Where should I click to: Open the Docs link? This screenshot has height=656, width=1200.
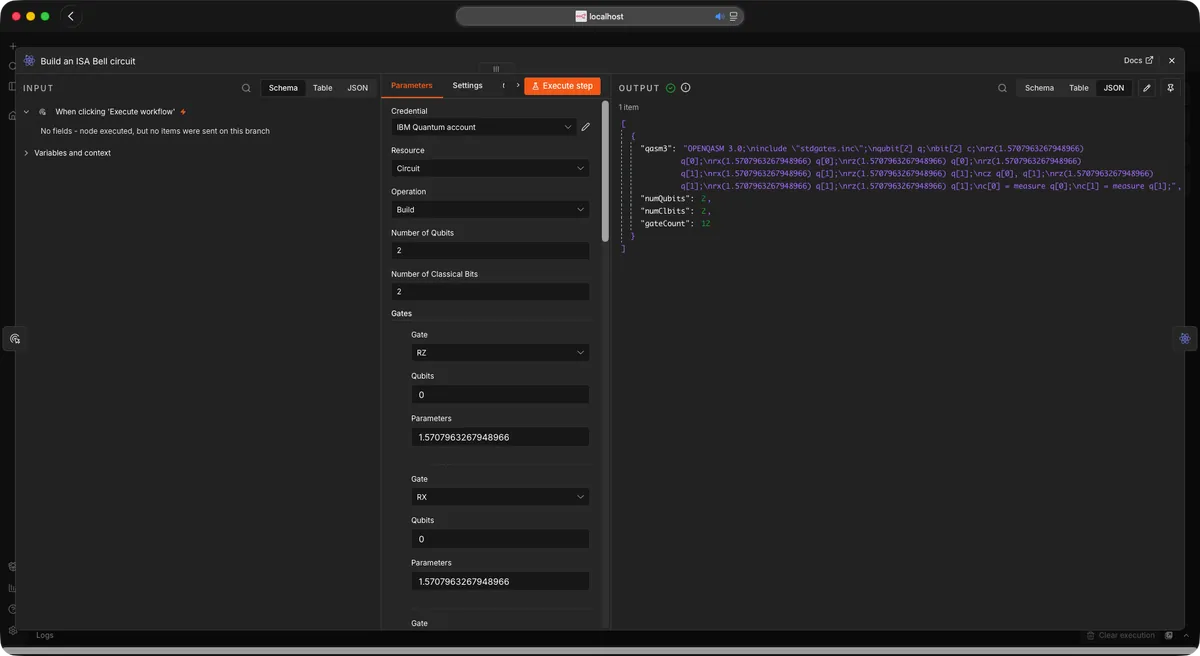pyautogui.click(x=1138, y=61)
